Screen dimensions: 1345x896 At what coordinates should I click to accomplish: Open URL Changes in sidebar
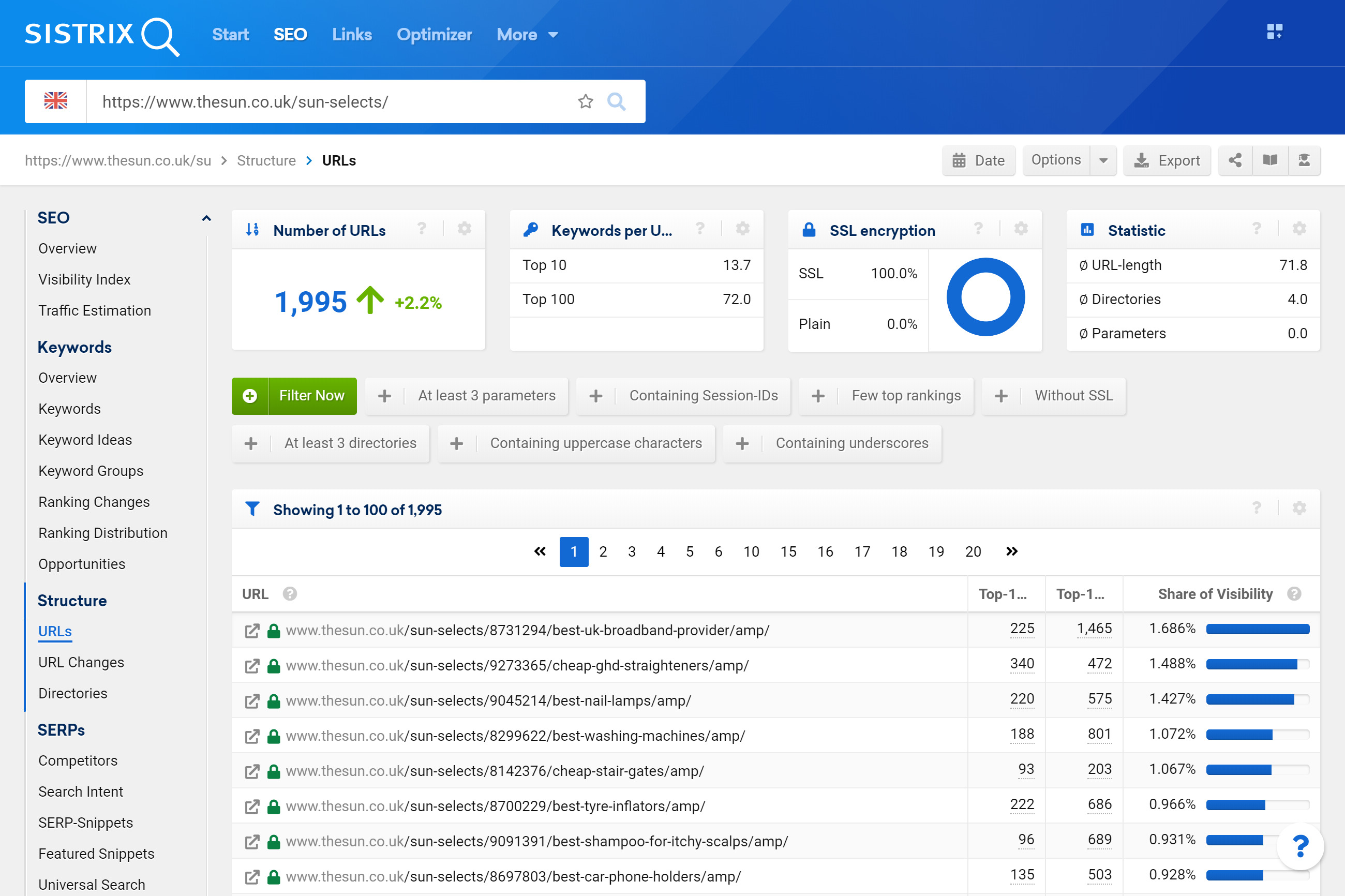[81, 662]
